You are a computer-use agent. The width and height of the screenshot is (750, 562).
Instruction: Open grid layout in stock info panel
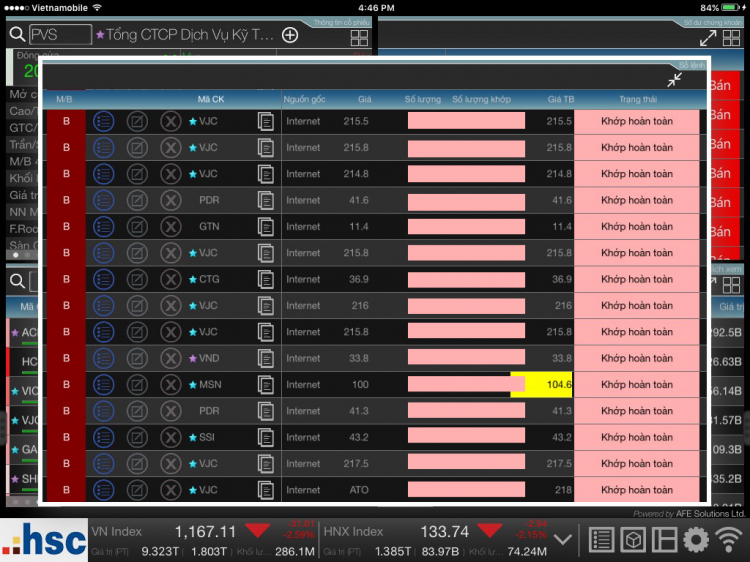(x=359, y=37)
